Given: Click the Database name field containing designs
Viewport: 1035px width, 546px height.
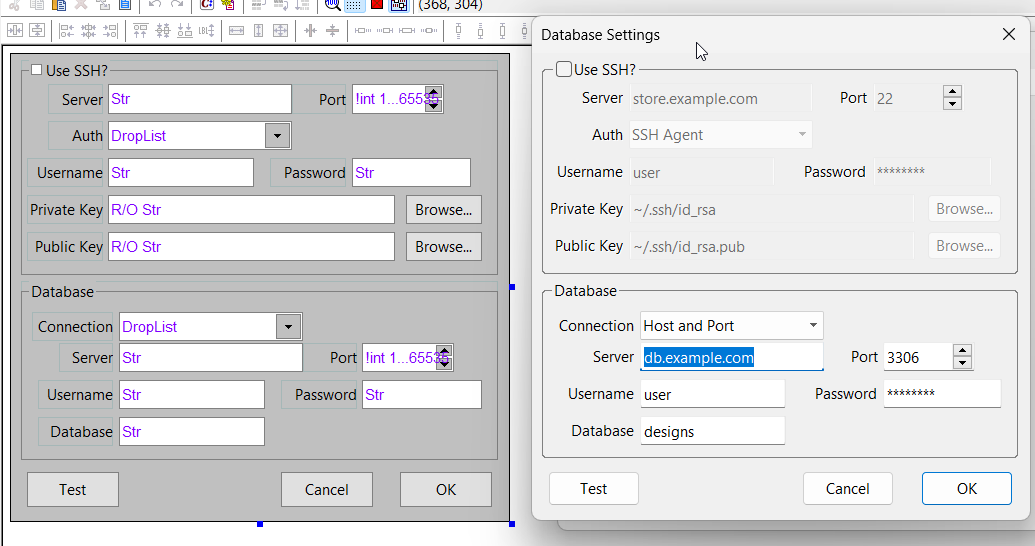Looking at the screenshot, I should pos(712,432).
